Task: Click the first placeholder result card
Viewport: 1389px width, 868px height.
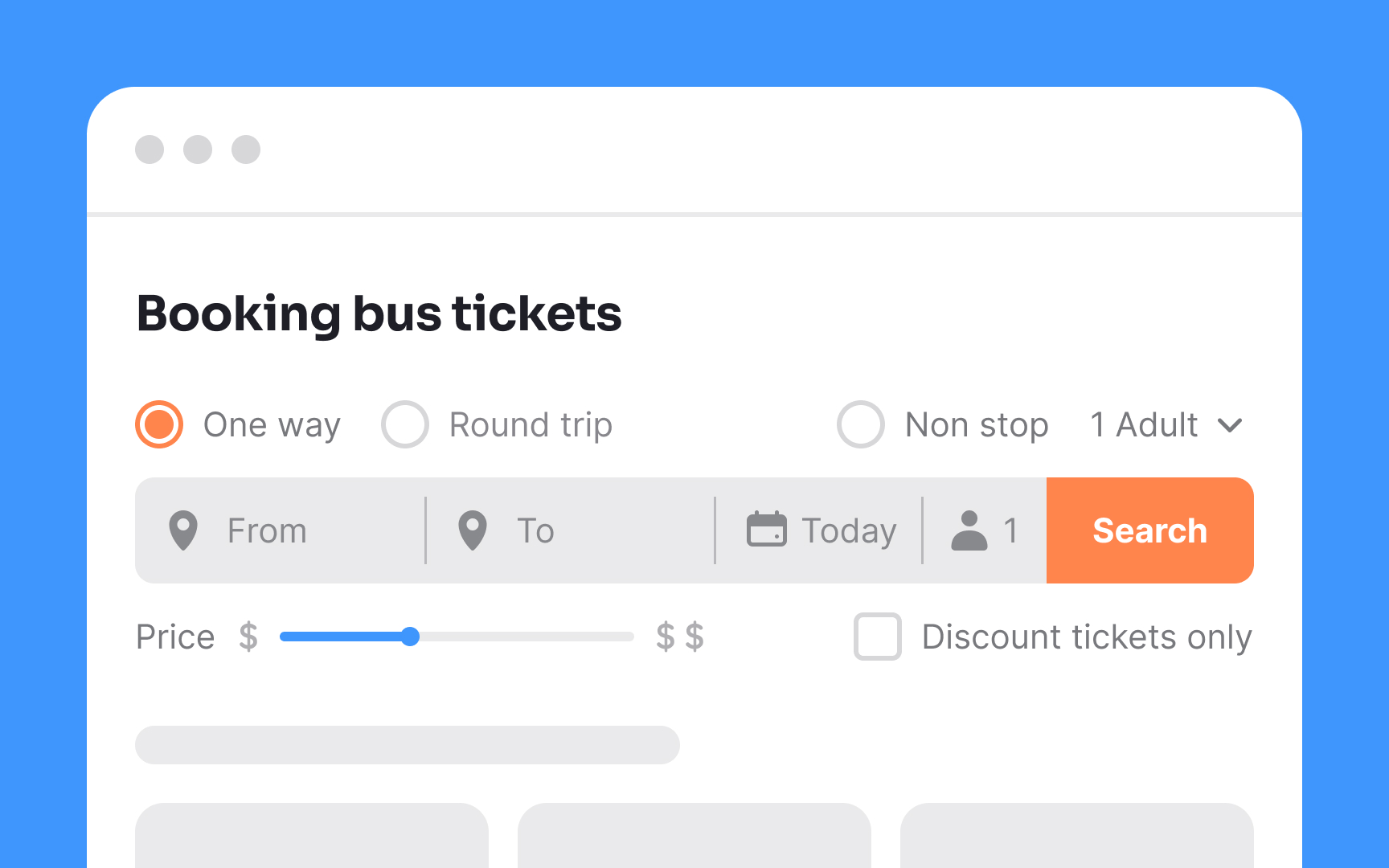Action: click(x=312, y=835)
